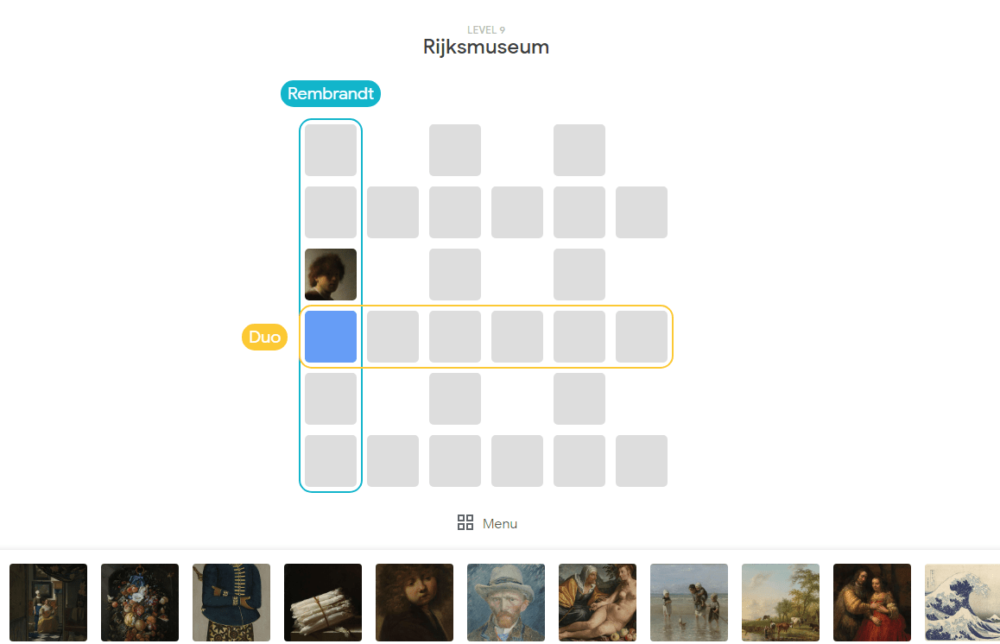Screen dimensions: 1000x644
Task: Click the Menu text label
Action: tap(500, 523)
